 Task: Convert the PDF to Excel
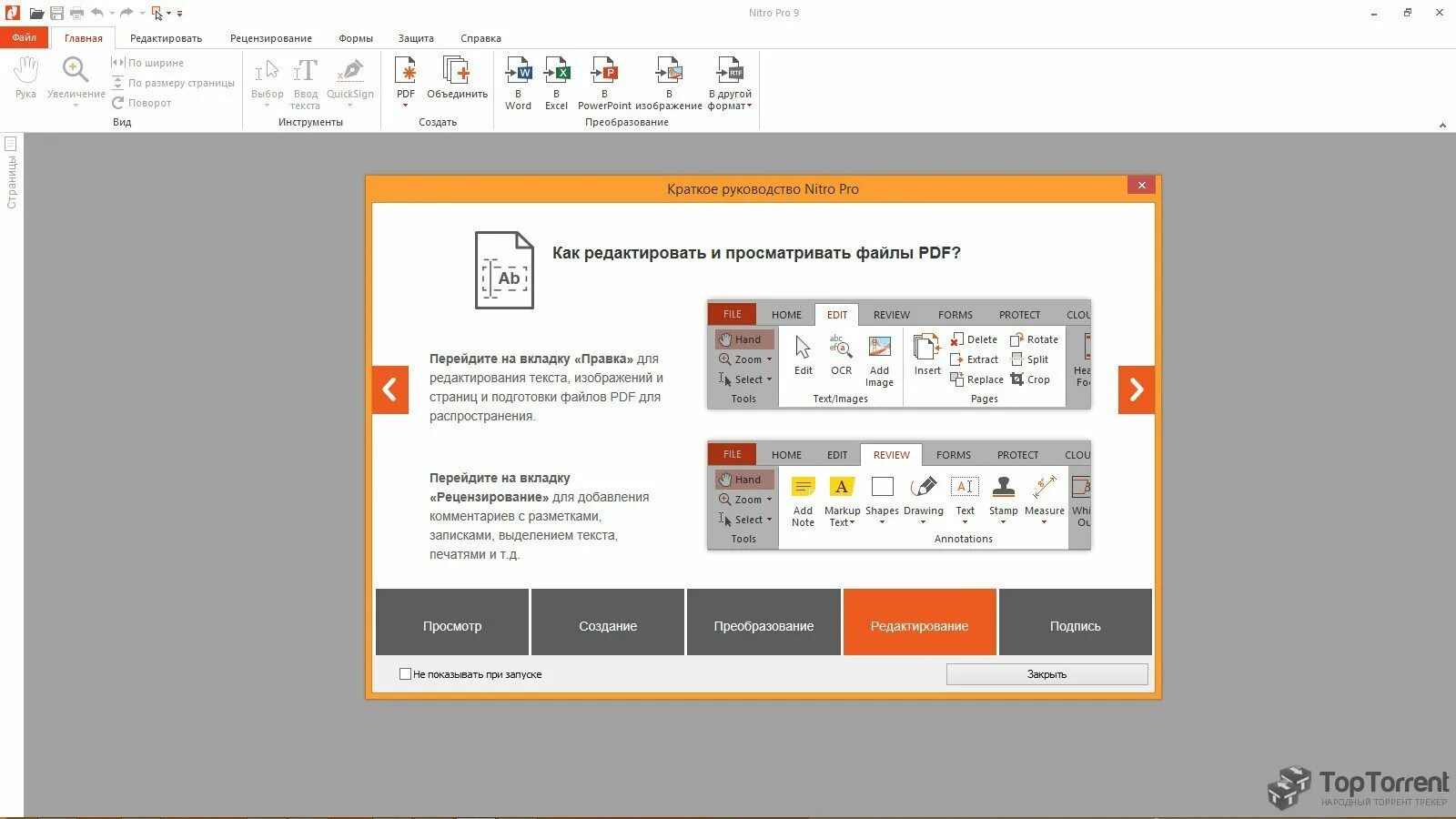(556, 83)
